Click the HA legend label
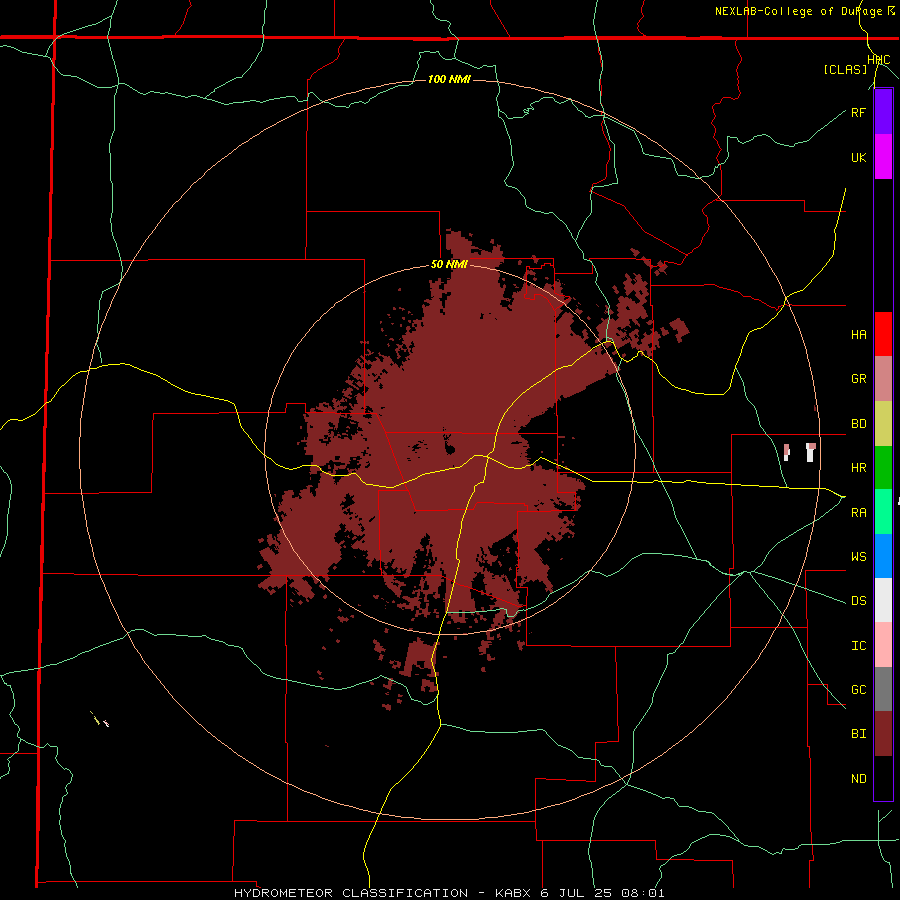The width and height of the screenshot is (900, 900). (859, 334)
